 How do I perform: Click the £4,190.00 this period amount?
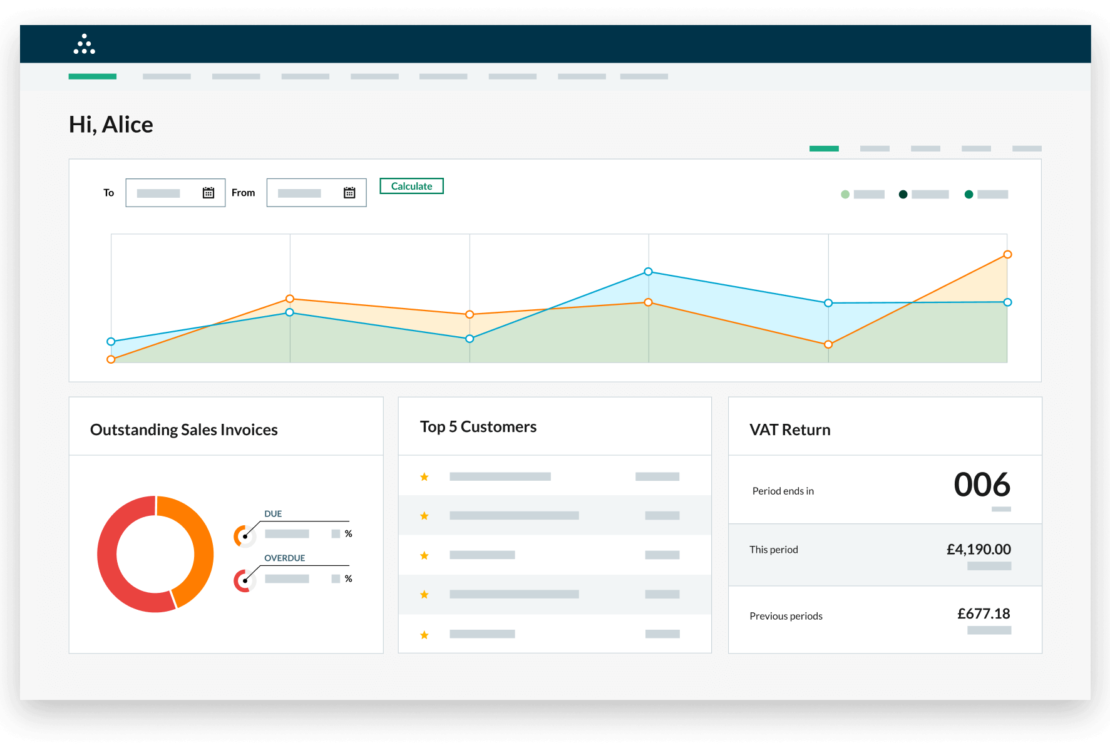[x=979, y=550]
